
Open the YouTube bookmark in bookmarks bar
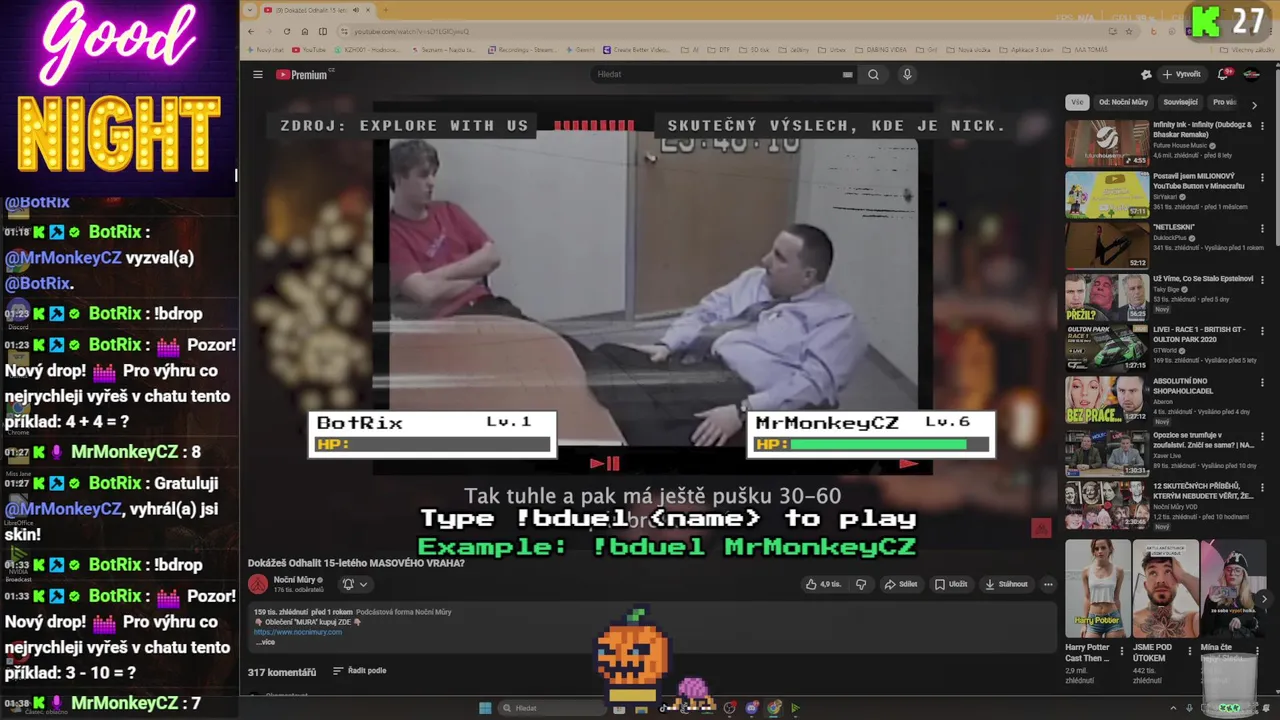click(x=309, y=49)
